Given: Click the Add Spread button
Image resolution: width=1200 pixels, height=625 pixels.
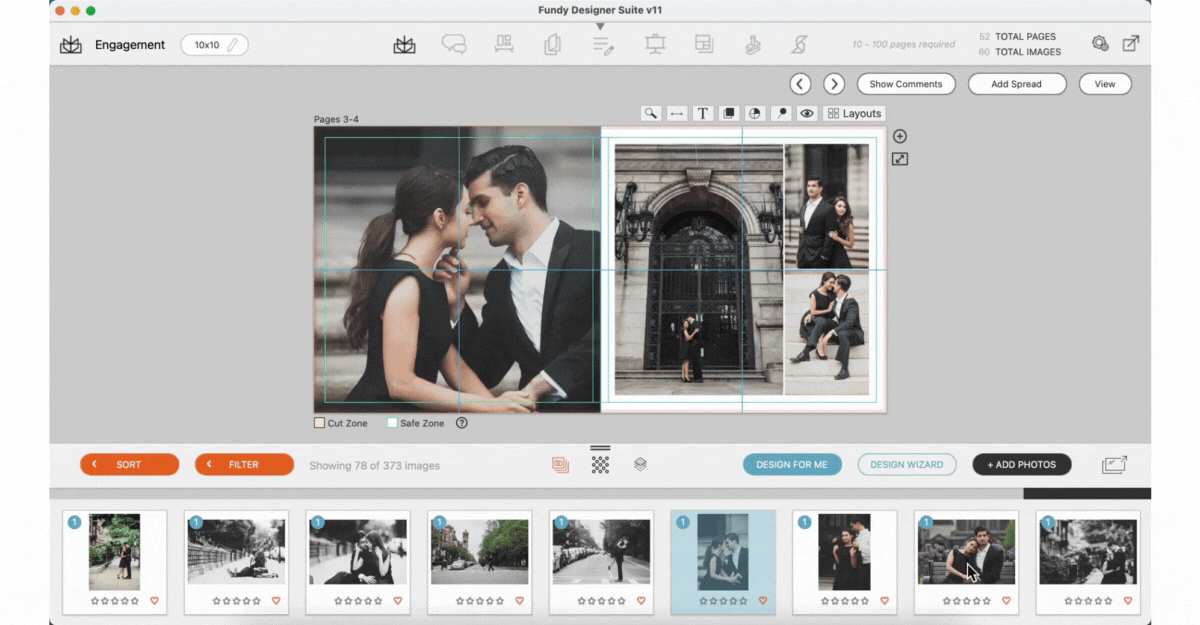Looking at the screenshot, I should click(x=1017, y=84).
